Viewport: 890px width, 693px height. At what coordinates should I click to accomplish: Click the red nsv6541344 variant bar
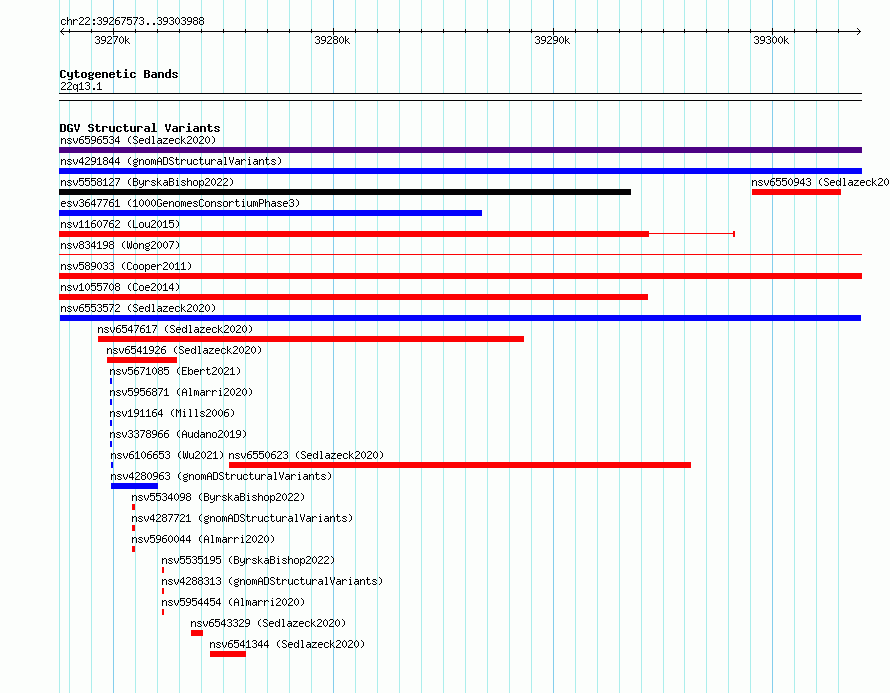pyautogui.click(x=228, y=654)
